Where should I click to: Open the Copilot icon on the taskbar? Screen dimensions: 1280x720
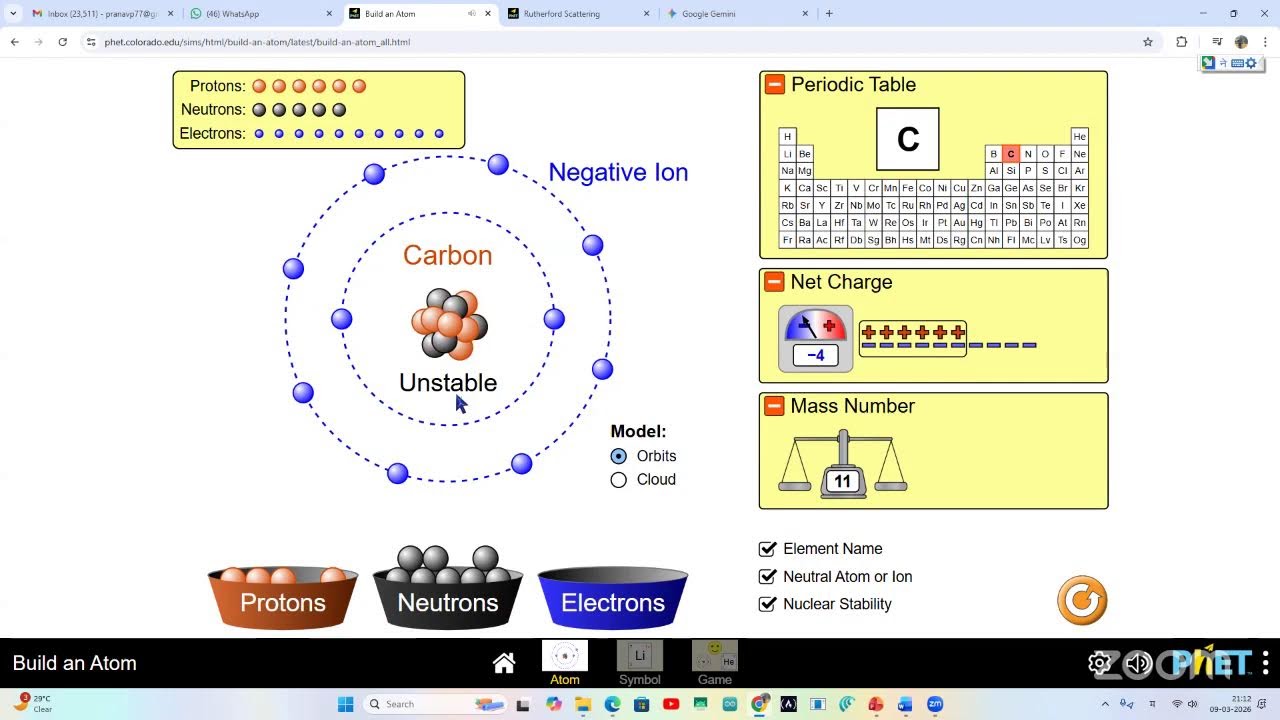click(x=554, y=704)
